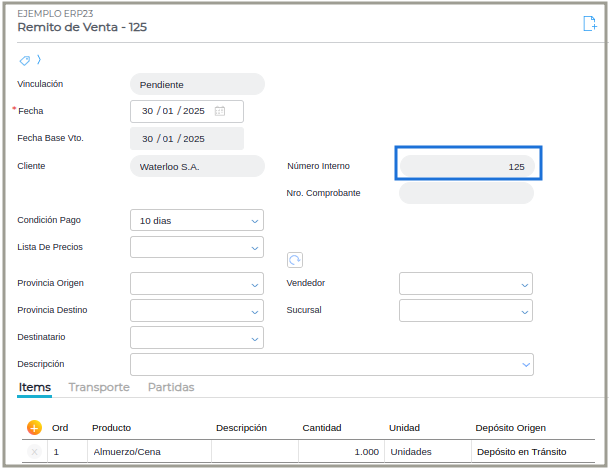Switch to the Partidas tab

coord(171,387)
